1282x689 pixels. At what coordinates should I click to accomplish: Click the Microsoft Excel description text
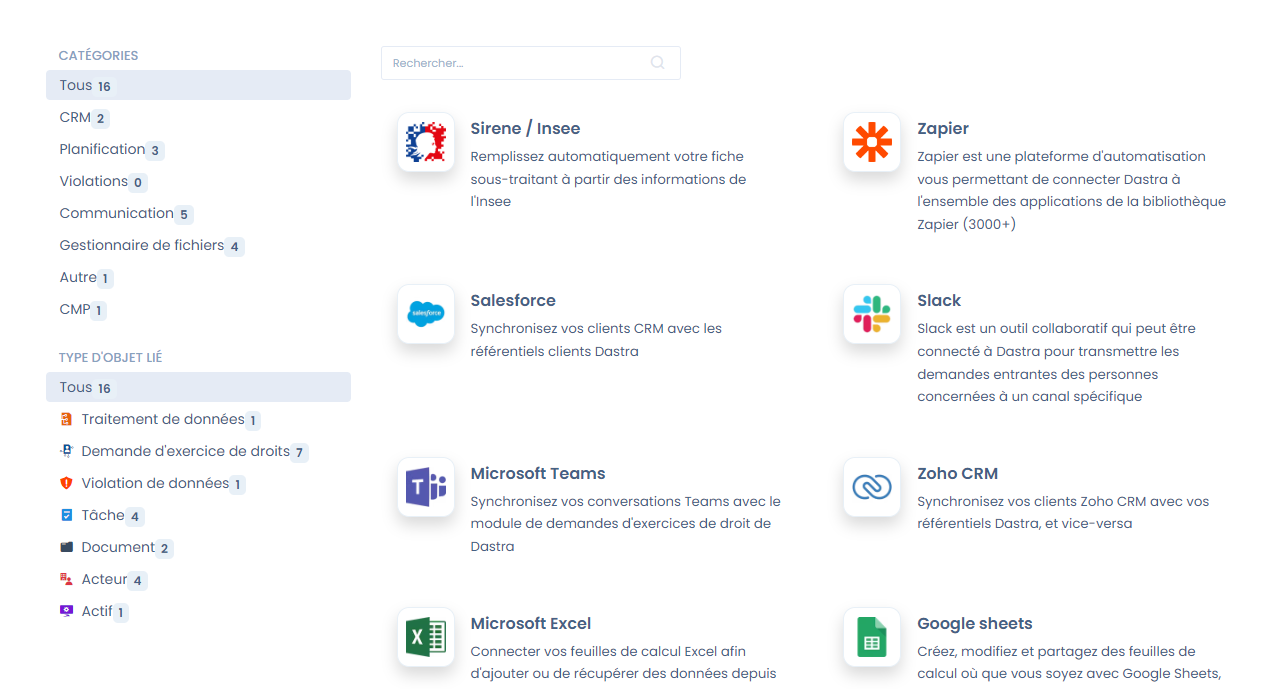point(624,662)
